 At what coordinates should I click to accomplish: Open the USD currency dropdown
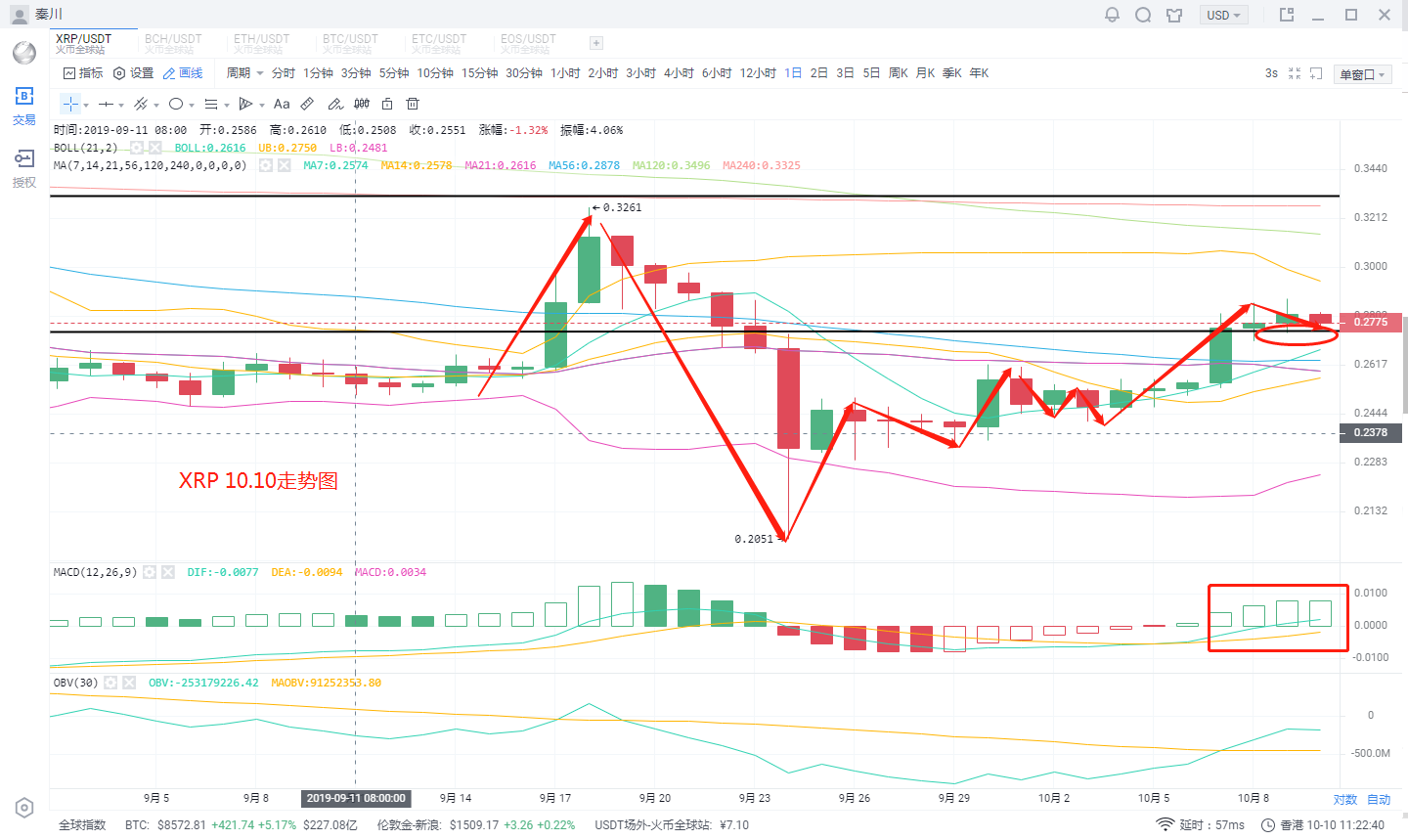[x=1223, y=15]
